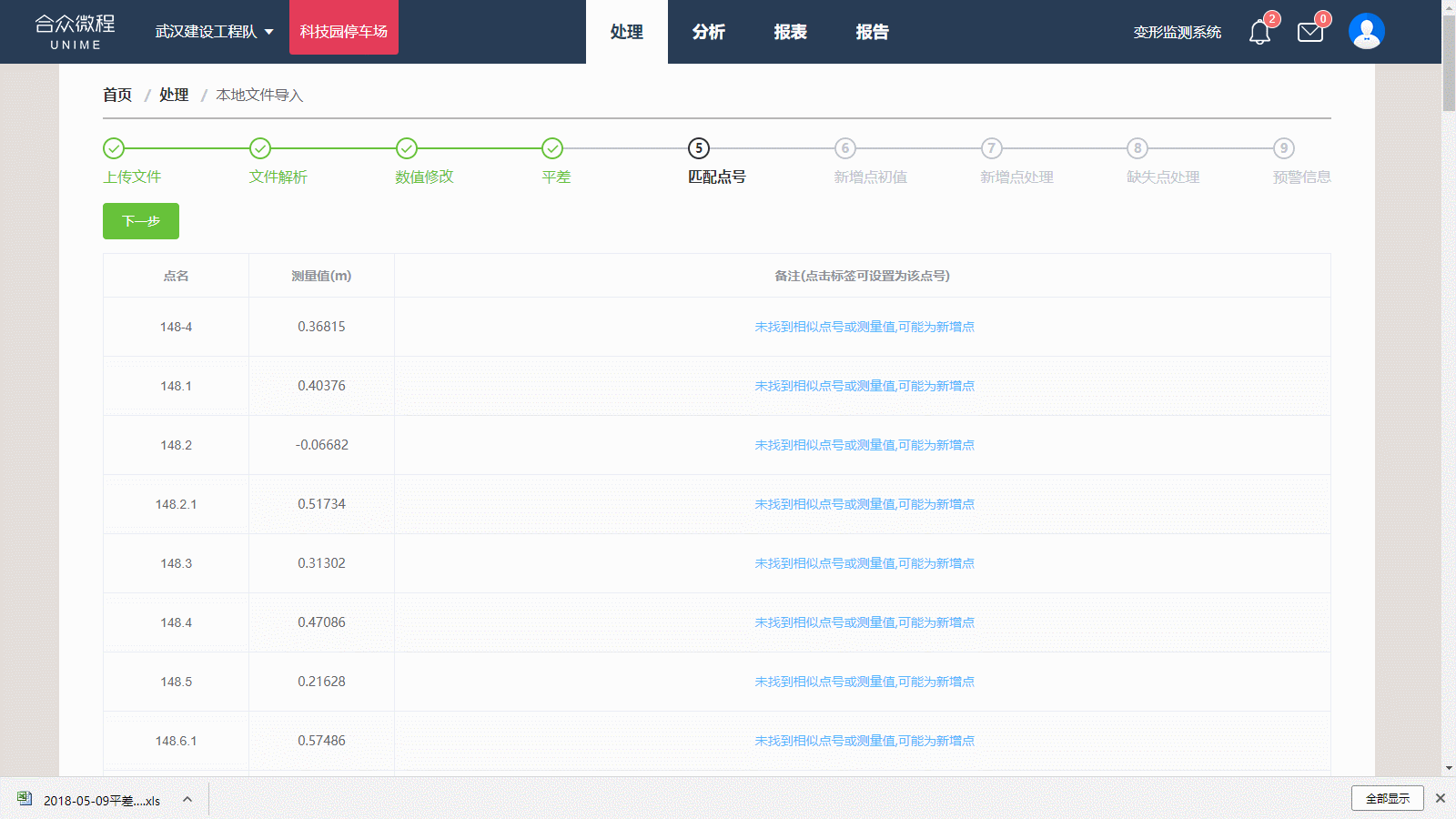The height and width of the screenshot is (819, 1456).
Task: Click the 全部显示 button
Action: click(1387, 798)
